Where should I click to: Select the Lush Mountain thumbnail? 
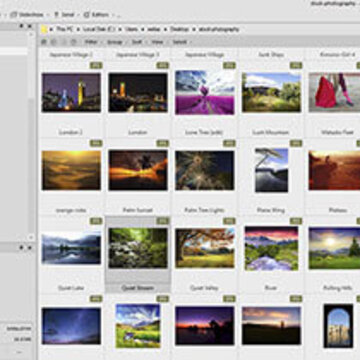(x=271, y=92)
